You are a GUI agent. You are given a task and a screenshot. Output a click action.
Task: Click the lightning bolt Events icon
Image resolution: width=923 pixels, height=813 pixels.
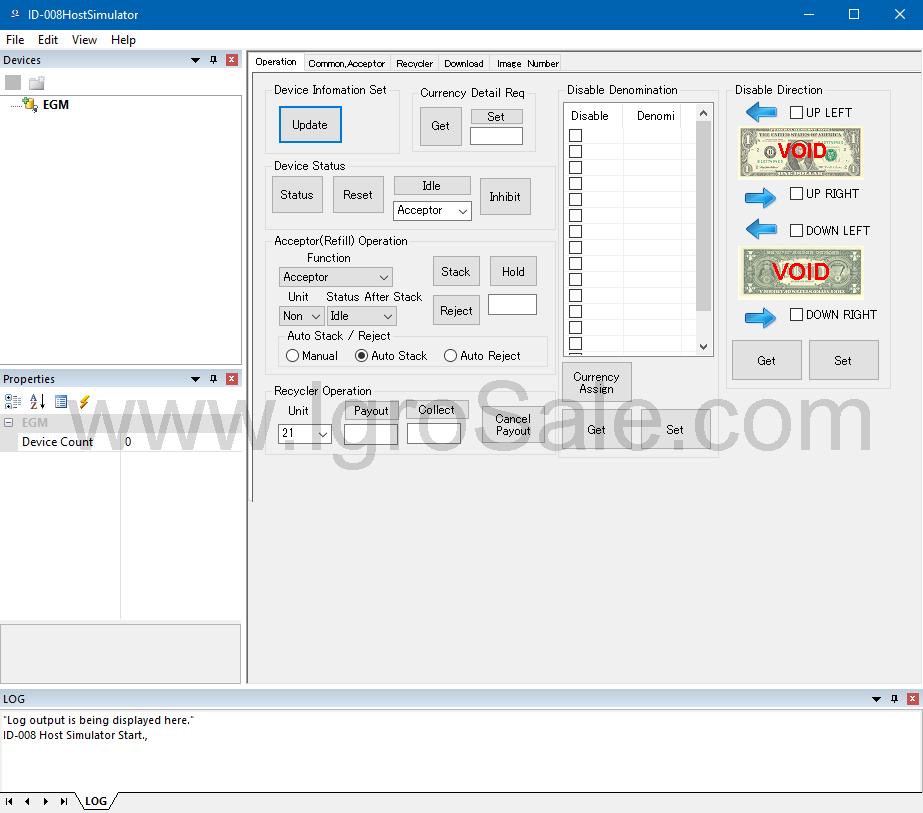click(x=84, y=402)
